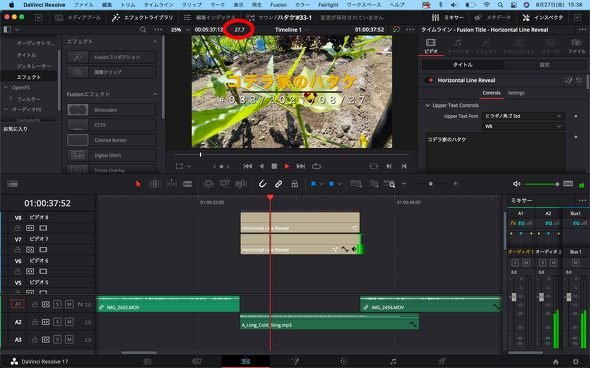
Task: Open the viewer zoom percentage dropdown
Action: point(180,30)
